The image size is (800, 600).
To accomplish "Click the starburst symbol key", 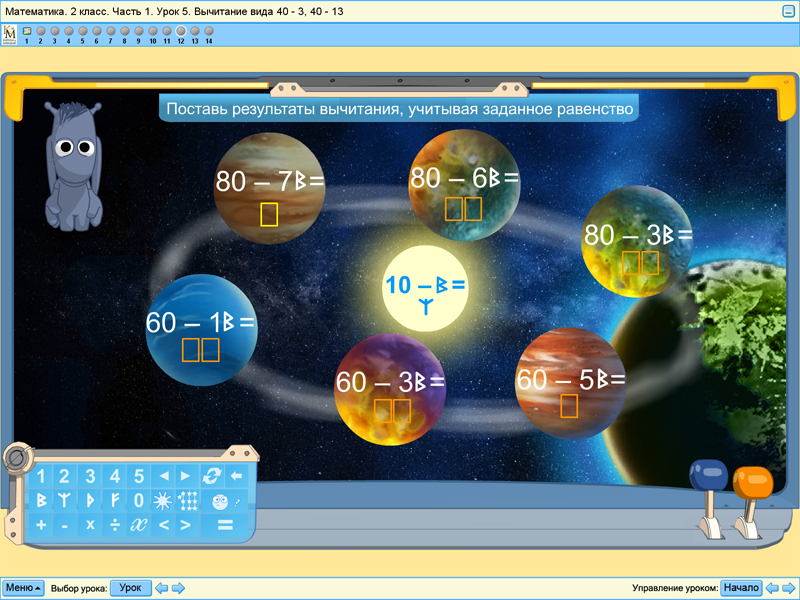I will tap(162, 500).
